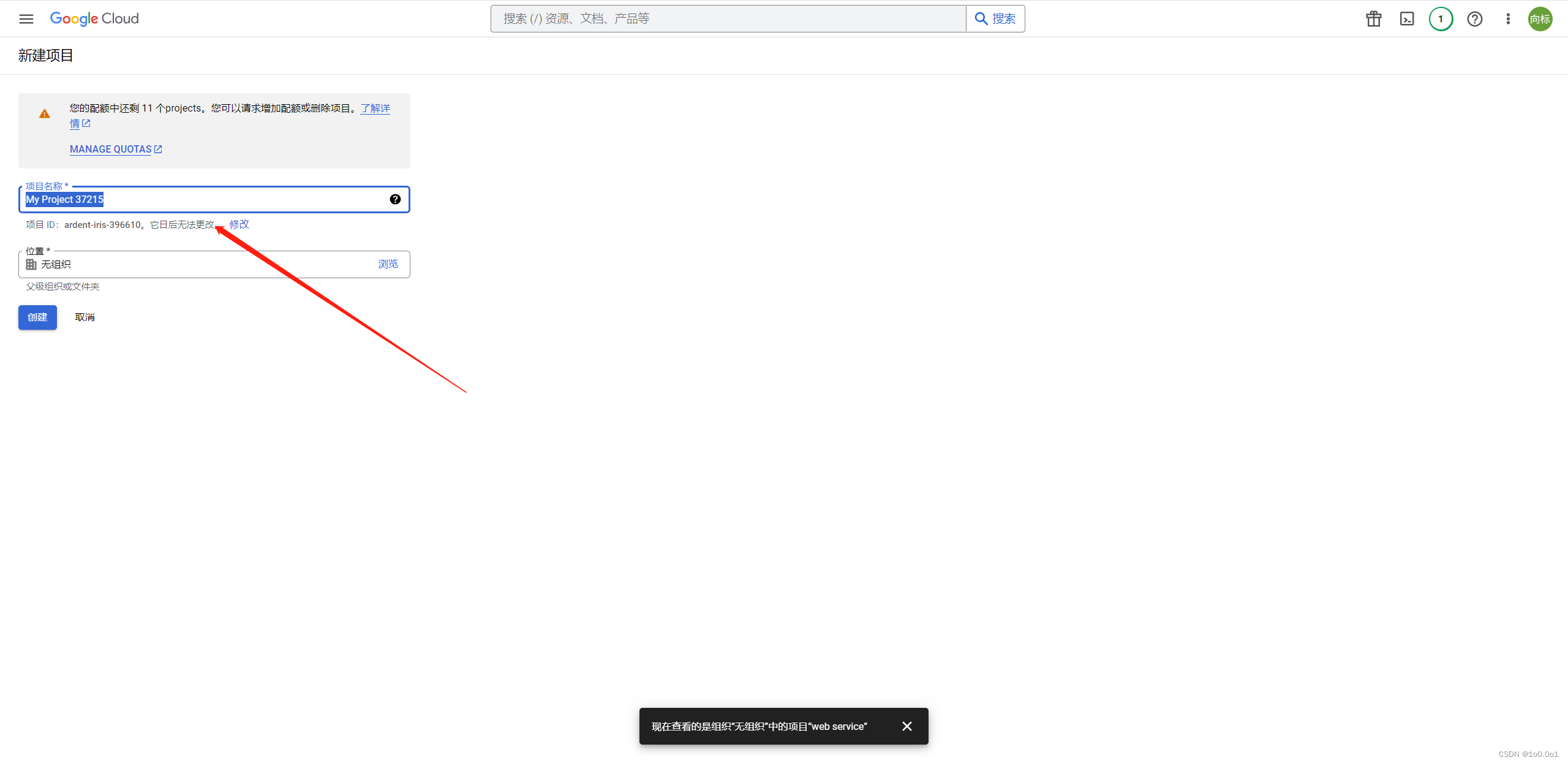Click the 取消 cancel button

[85, 317]
